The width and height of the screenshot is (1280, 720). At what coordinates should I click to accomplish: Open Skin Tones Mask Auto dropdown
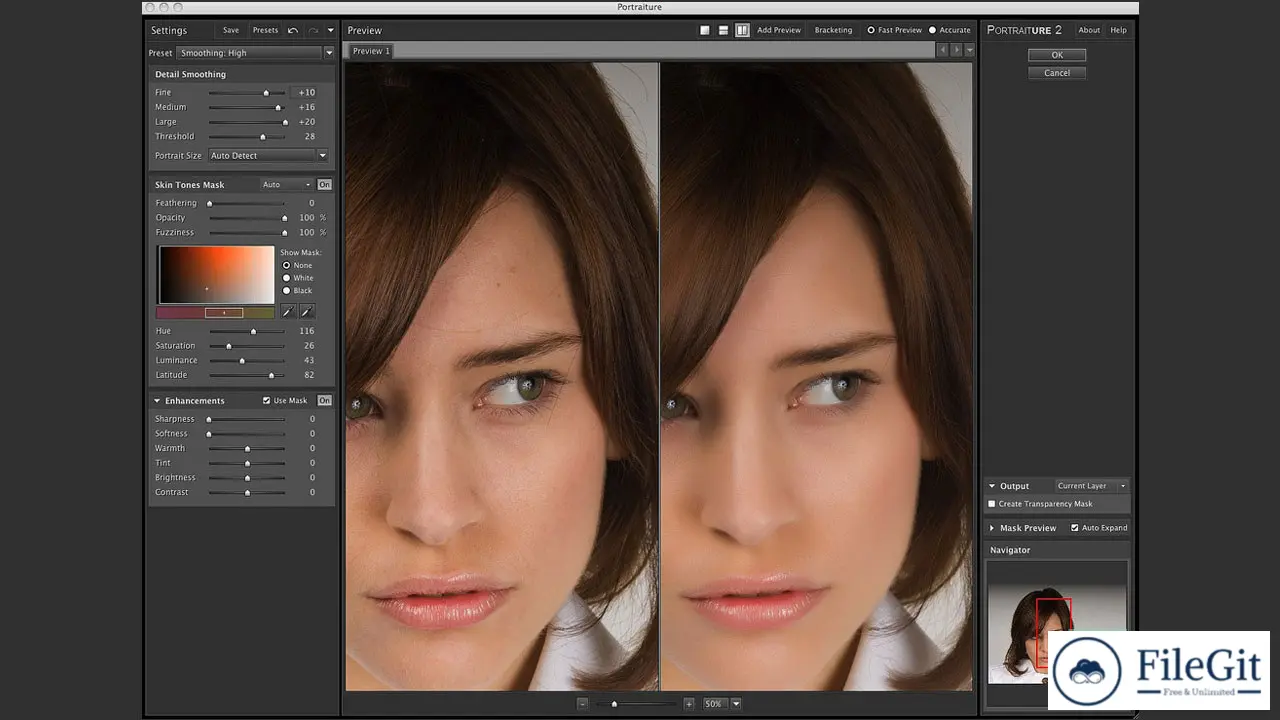pos(286,185)
